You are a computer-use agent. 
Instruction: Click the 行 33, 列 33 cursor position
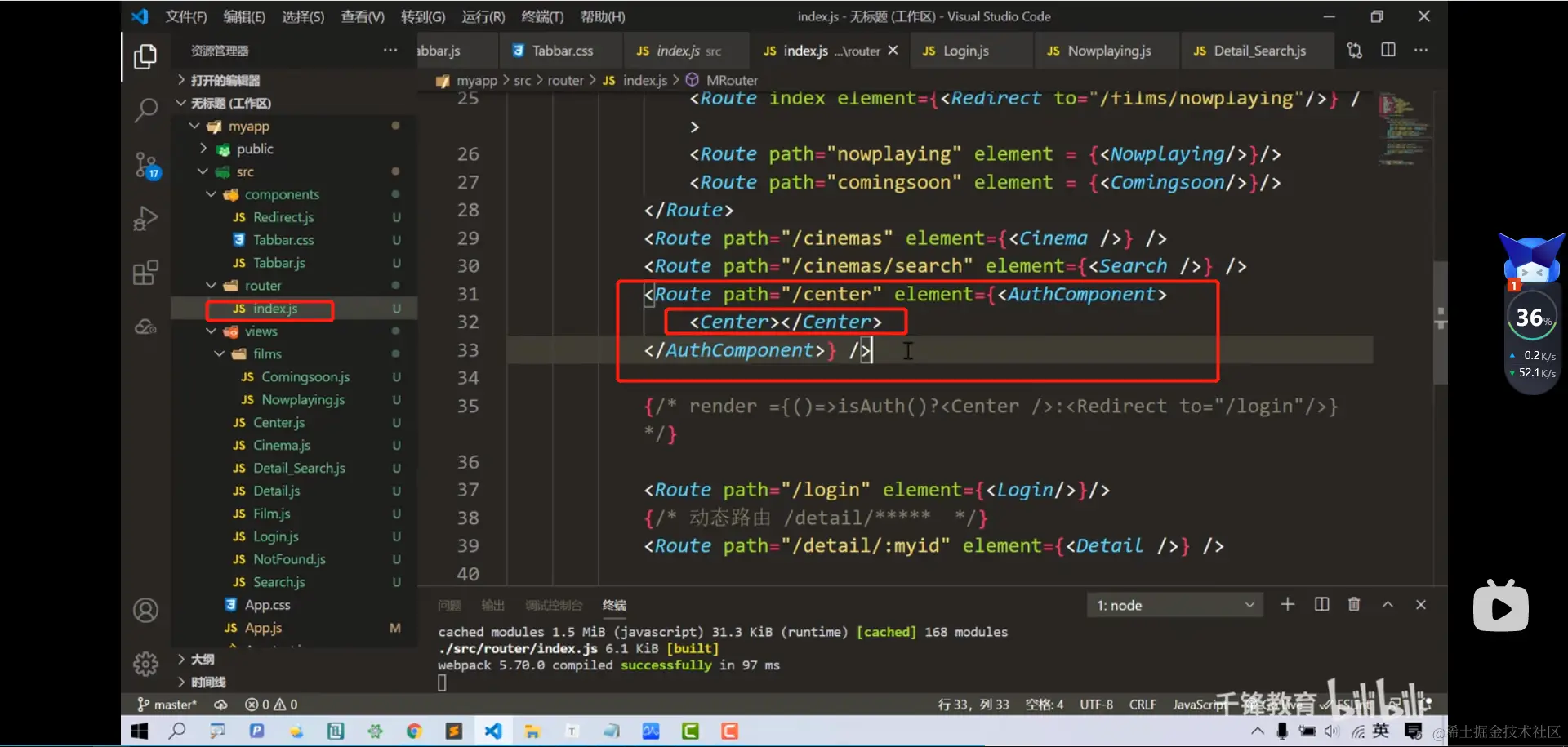pos(973,705)
